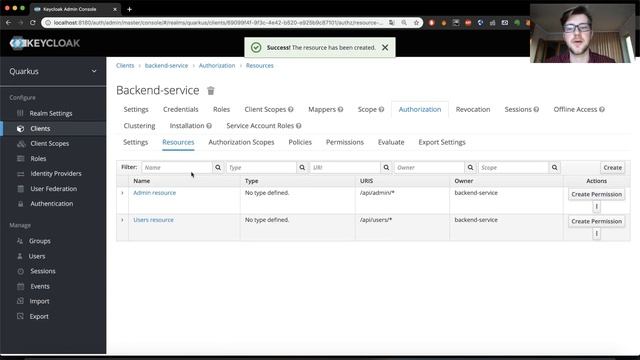Open Groups in the sidebar
Image resolution: width=640 pixels, height=360 pixels.
point(40,241)
